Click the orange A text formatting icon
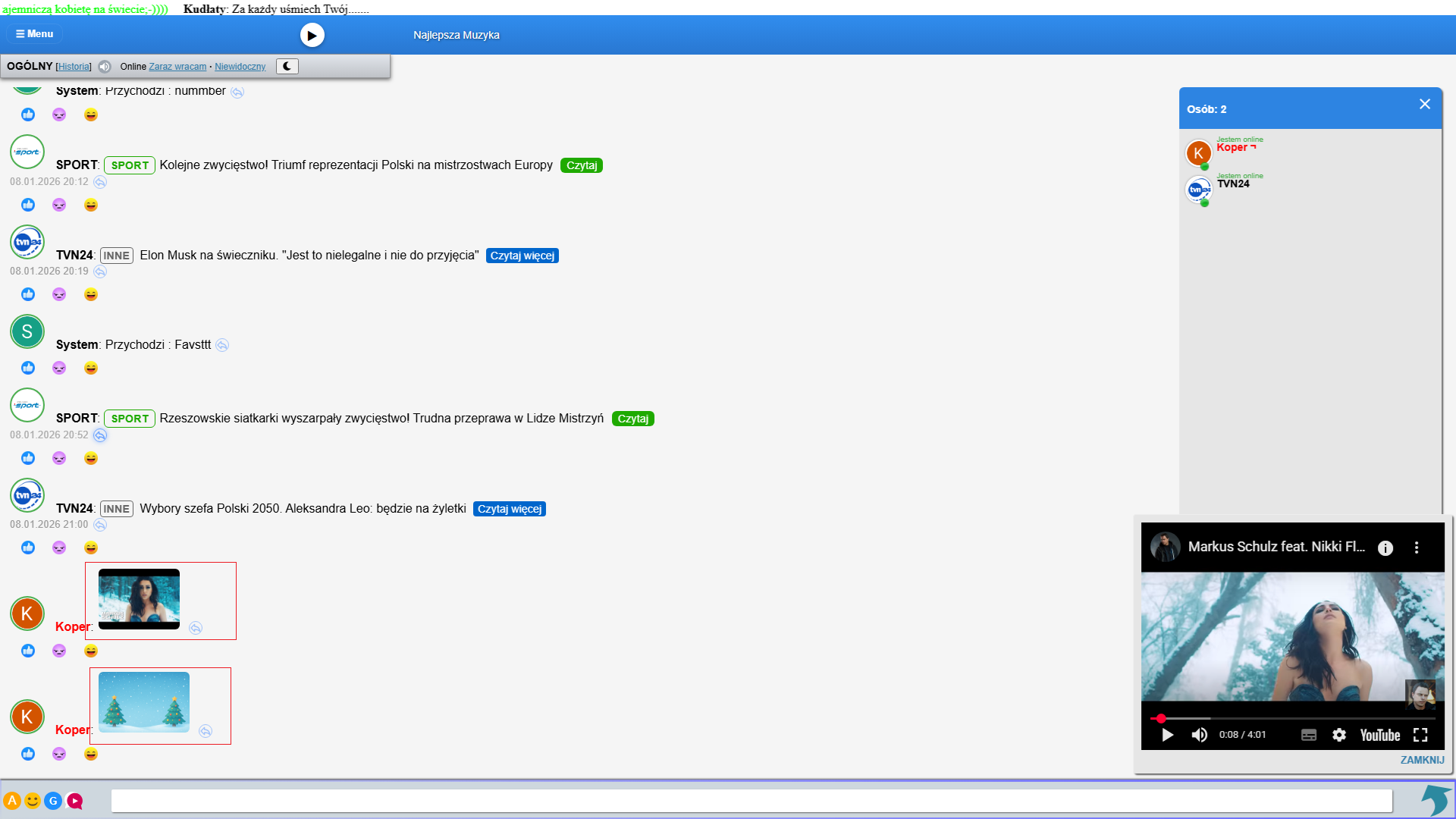Viewport: 1456px width, 819px height. 12,801
